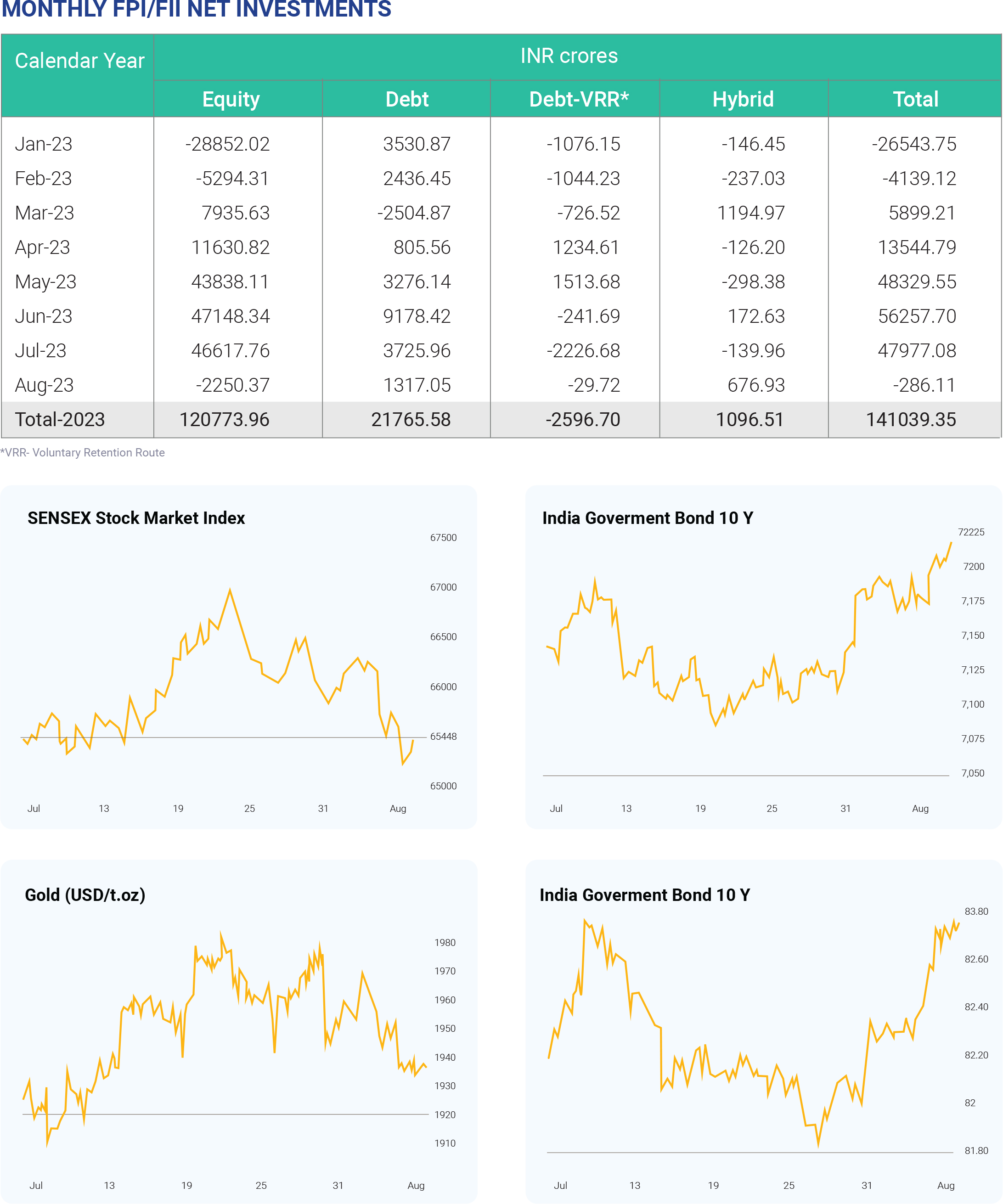1003x1204 pixels.
Task: Click May-23 total value 48329.55
Action: point(916,281)
